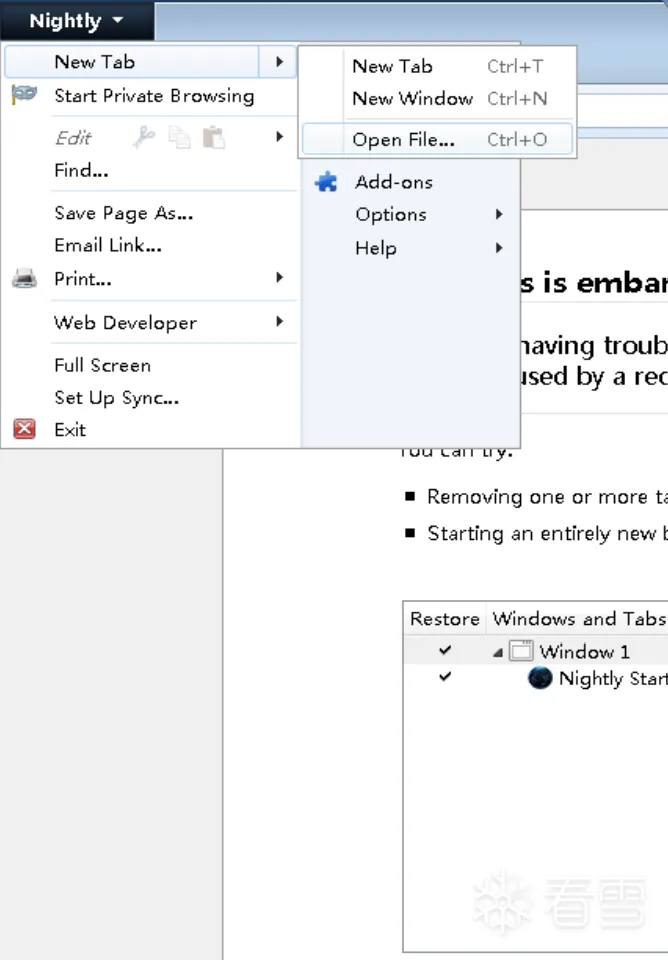Choose Start Private Browsing
The width and height of the screenshot is (668, 960).
[x=151, y=96]
